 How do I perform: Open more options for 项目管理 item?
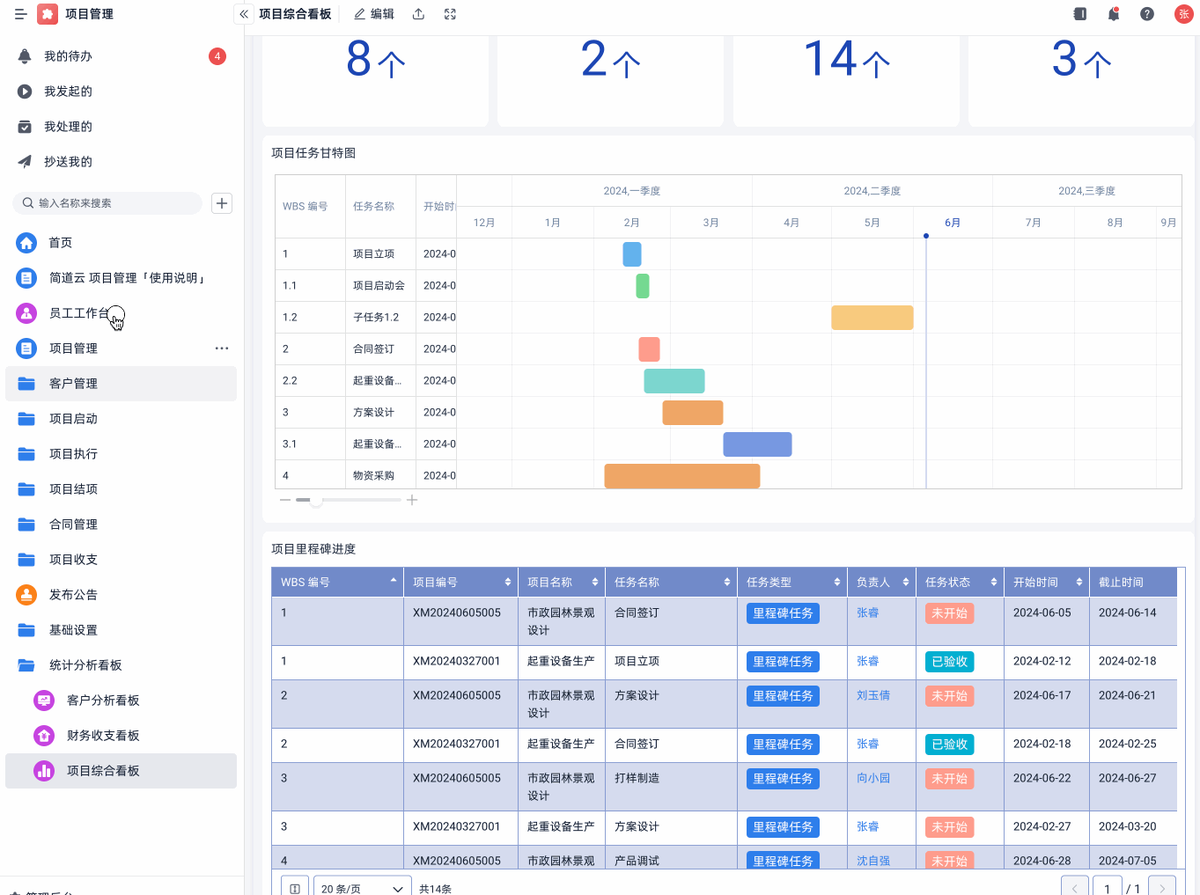click(222, 348)
